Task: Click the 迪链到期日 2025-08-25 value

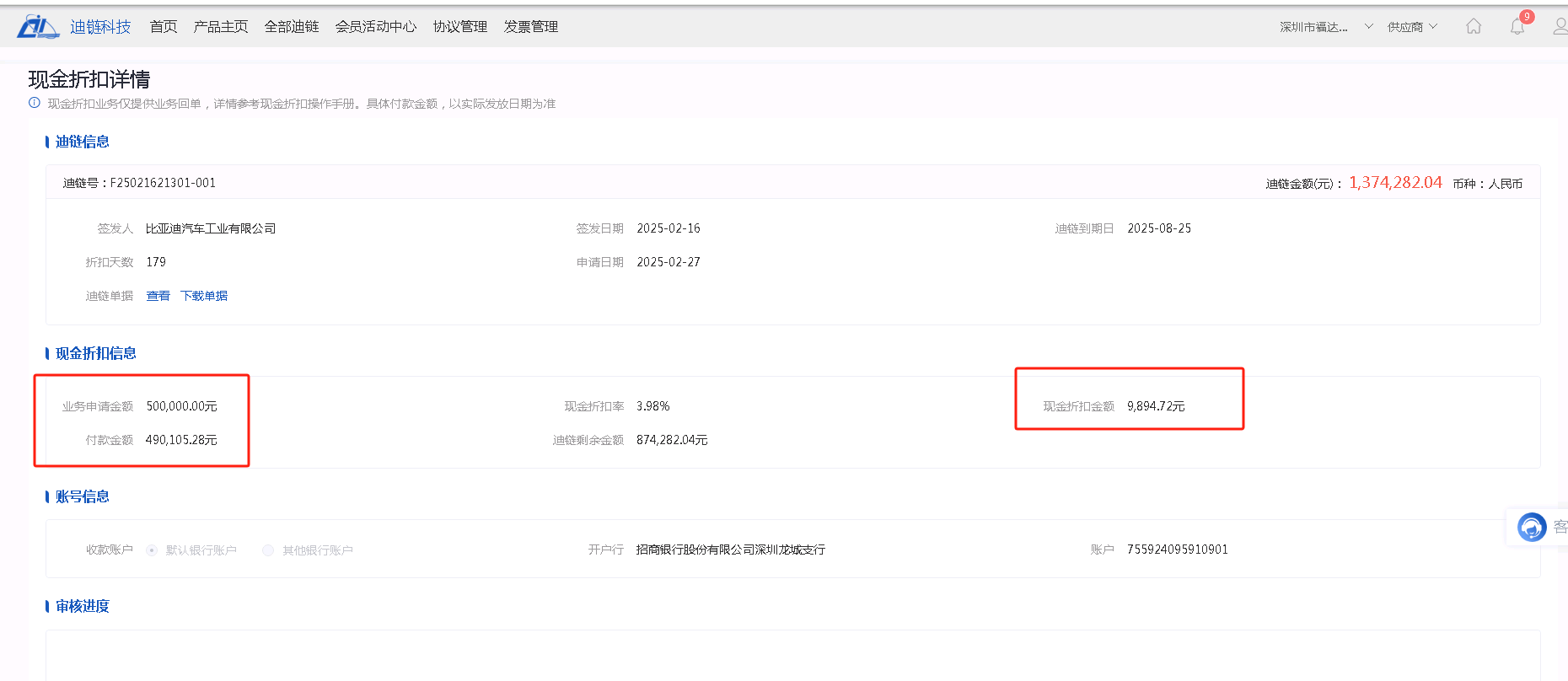Action: coord(1159,228)
